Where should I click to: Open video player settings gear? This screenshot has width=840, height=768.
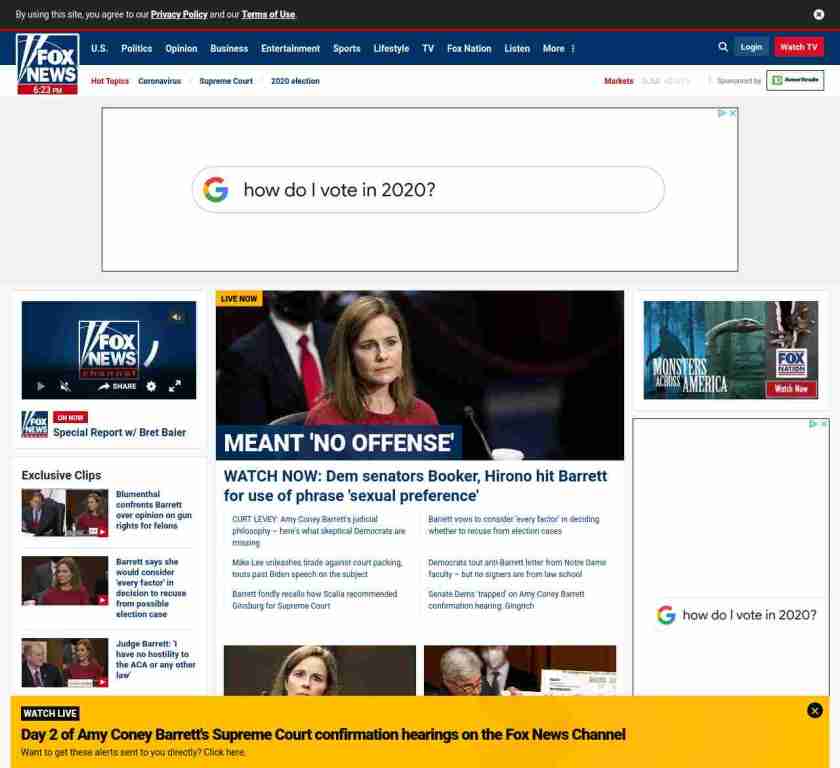[151, 386]
